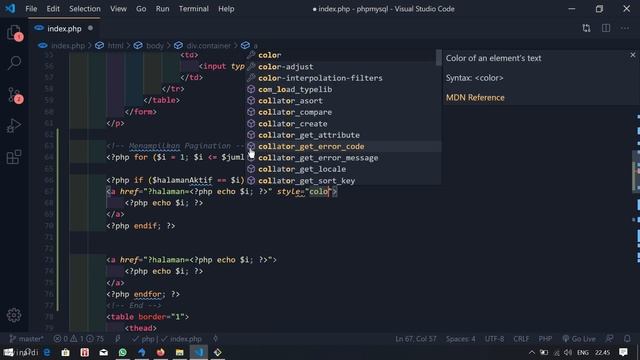Choose color-interpolation-filters suggestion
This screenshot has width=640, height=360.
(342, 78)
